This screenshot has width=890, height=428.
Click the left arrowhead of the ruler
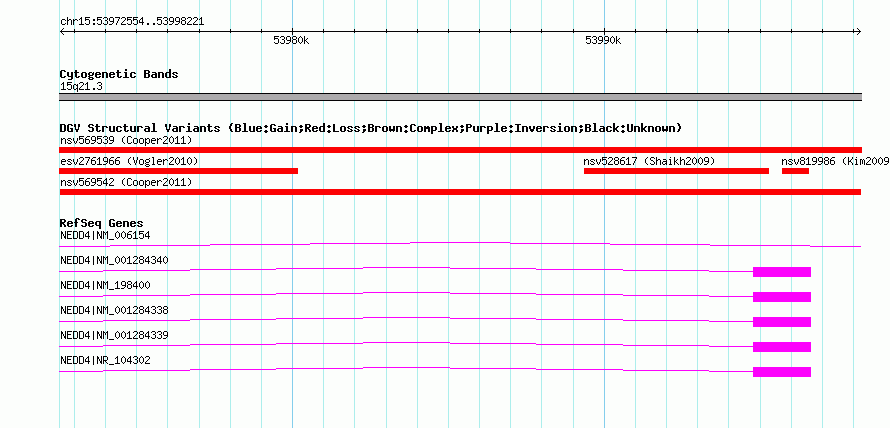62,31
